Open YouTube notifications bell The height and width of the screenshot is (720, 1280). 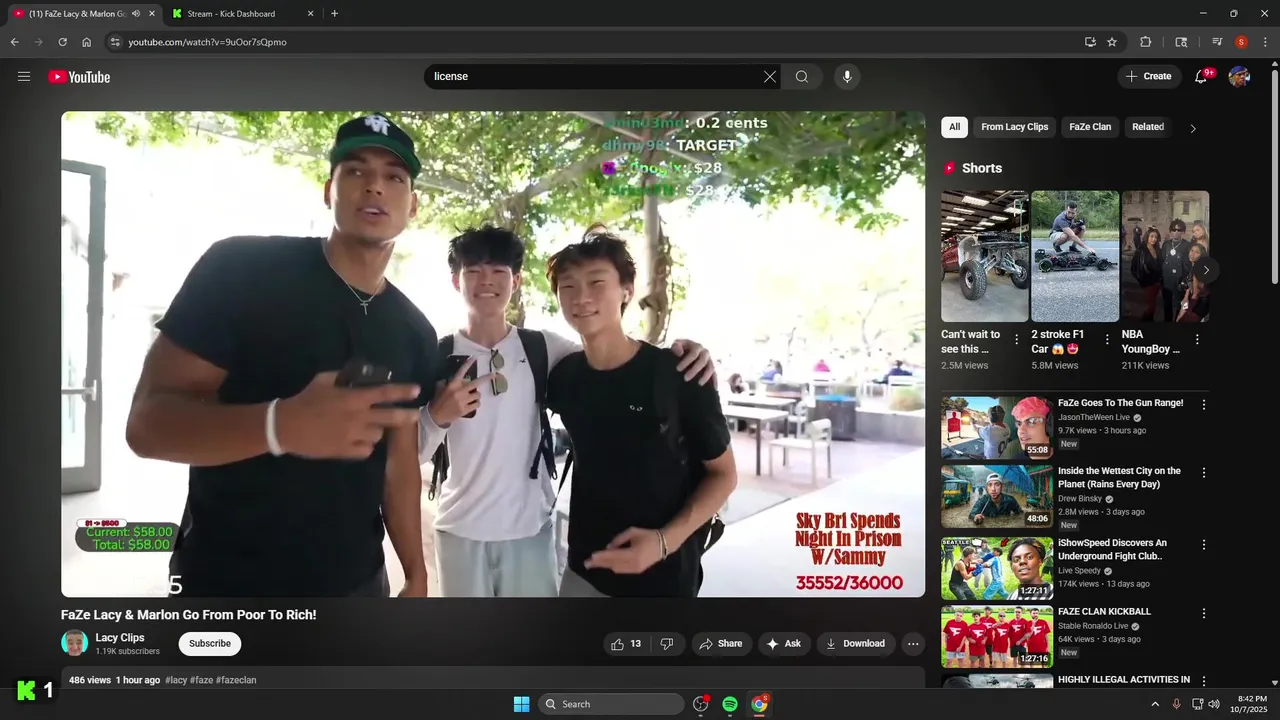[1202, 77]
